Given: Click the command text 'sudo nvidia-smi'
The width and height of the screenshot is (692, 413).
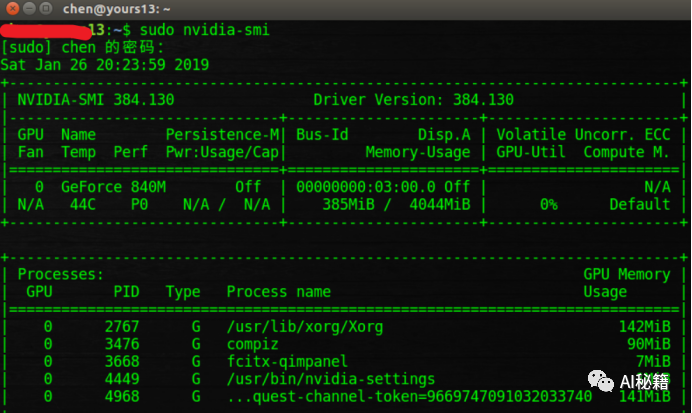Looking at the screenshot, I should (x=204, y=30).
